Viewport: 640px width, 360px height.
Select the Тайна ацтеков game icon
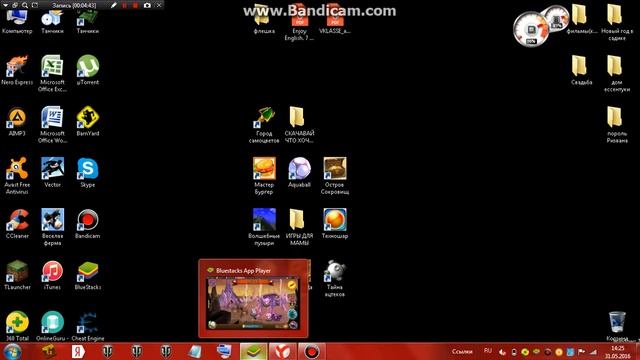click(335, 279)
